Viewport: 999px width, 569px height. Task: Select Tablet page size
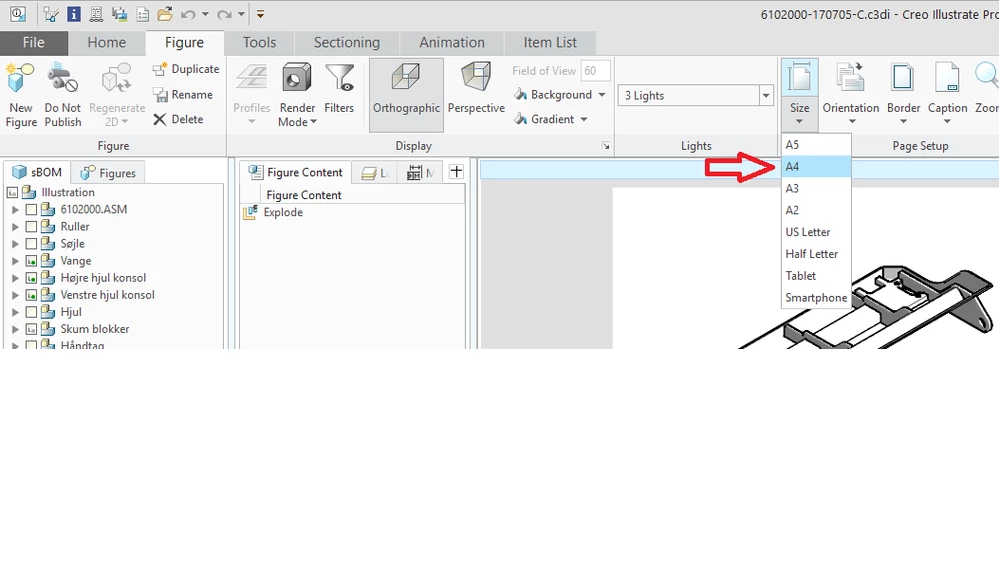tap(816, 276)
